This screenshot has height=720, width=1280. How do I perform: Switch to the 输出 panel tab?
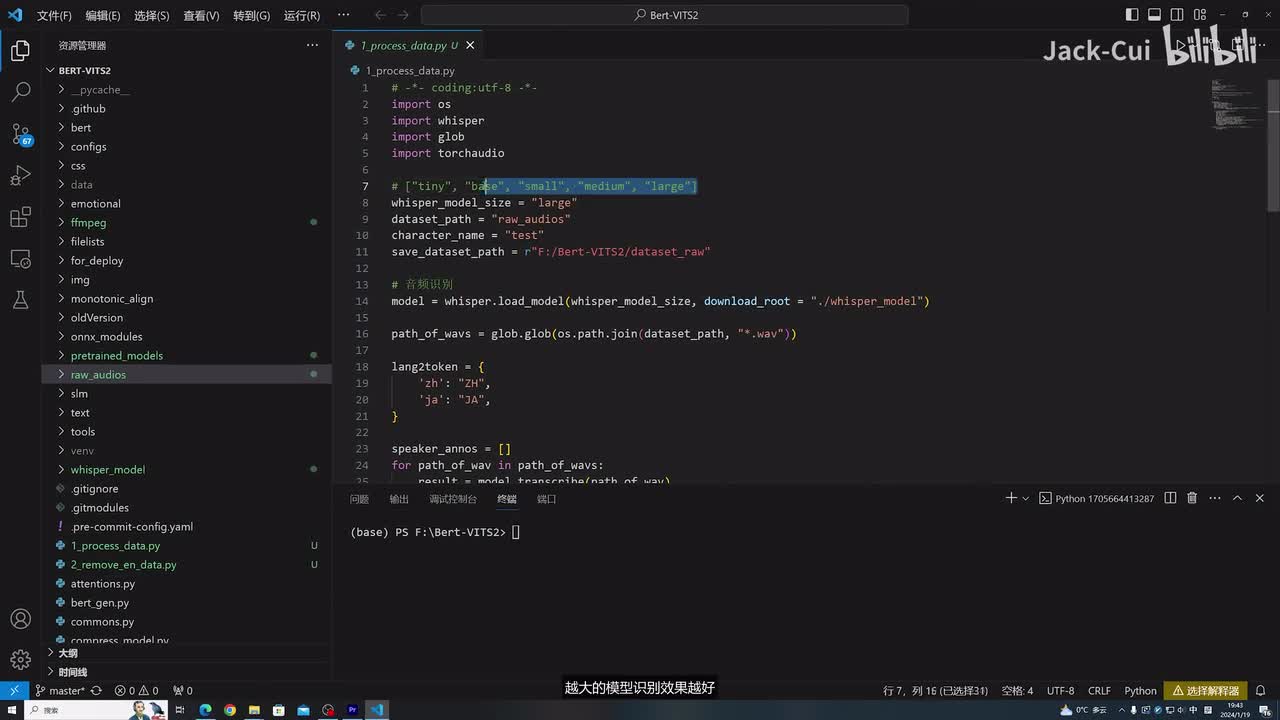click(399, 499)
